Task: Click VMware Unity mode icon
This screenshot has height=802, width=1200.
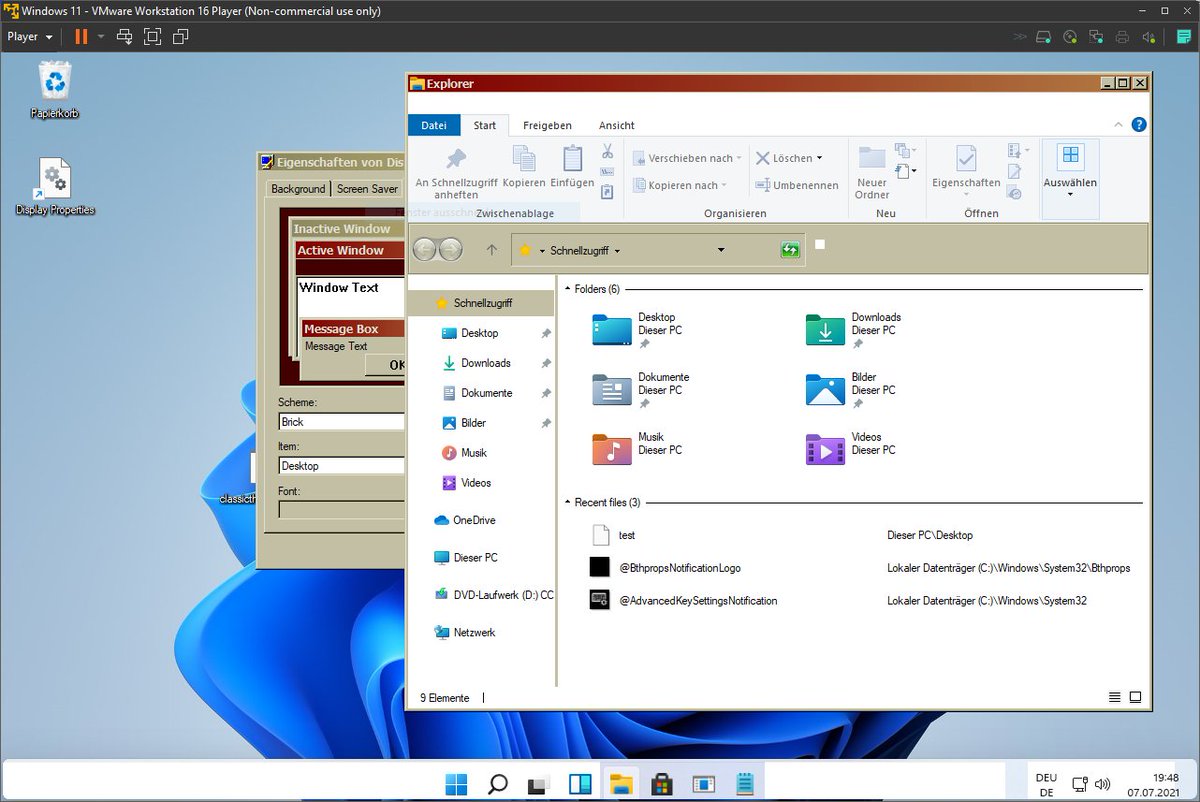Action: 180,37
